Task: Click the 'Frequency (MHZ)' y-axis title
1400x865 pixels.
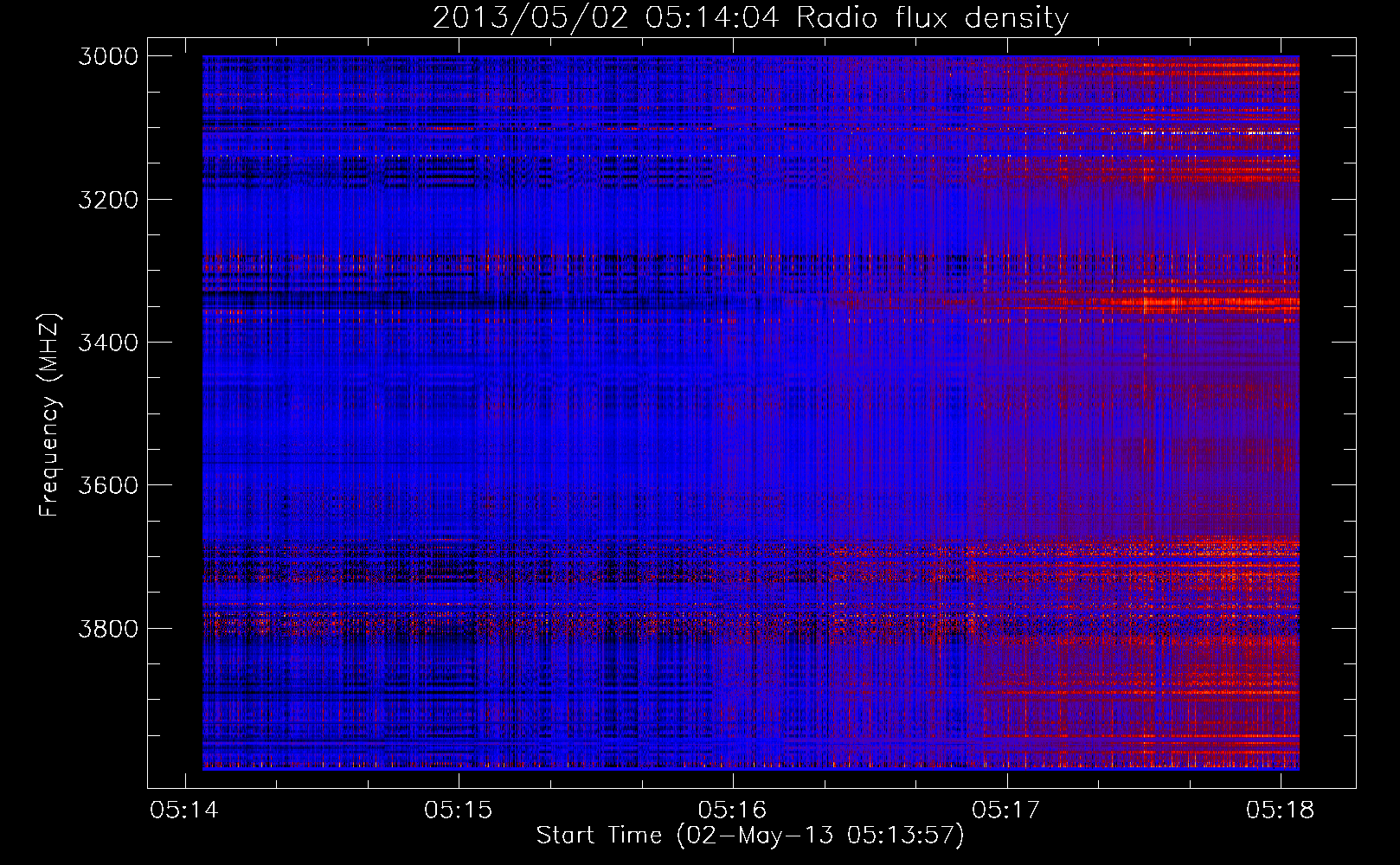Action: pyautogui.click(x=50, y=415)
